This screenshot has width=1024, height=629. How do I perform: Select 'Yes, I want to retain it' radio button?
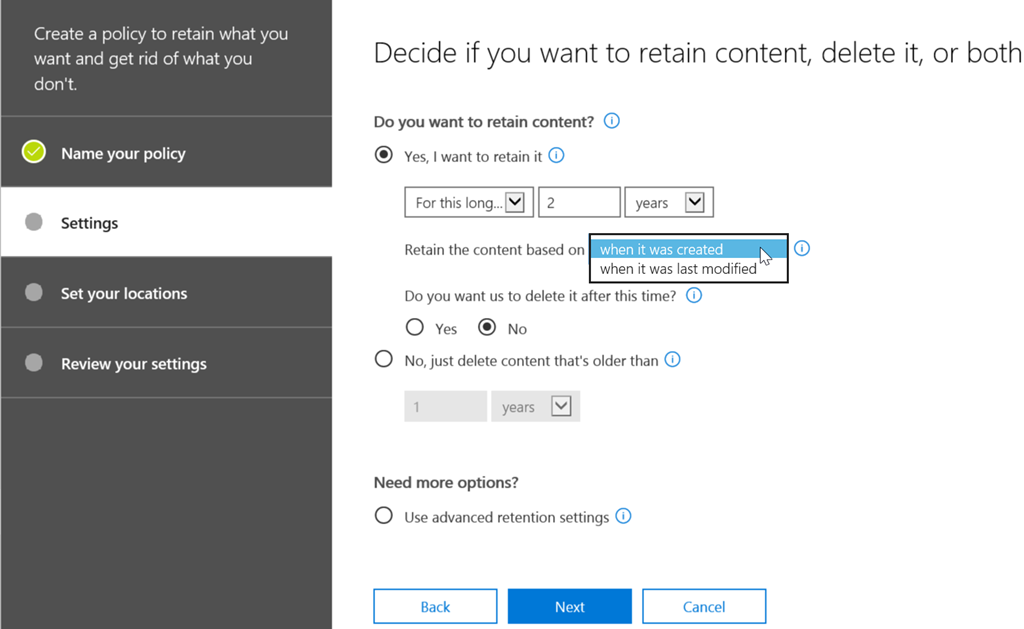pyautogui.click(x=383, y=155)
